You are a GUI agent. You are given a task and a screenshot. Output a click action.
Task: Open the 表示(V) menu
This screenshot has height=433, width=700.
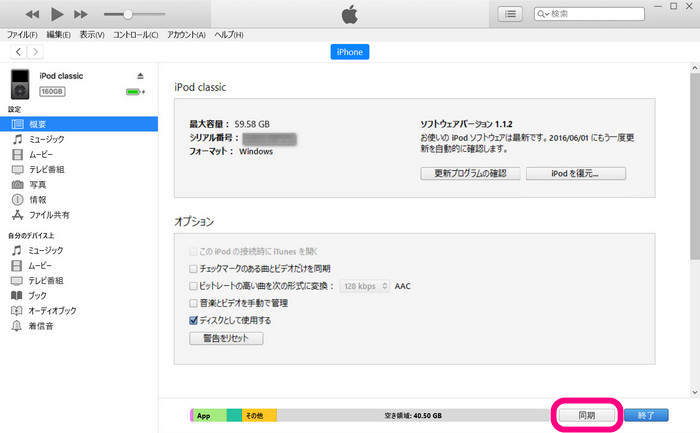click(92, 35)
